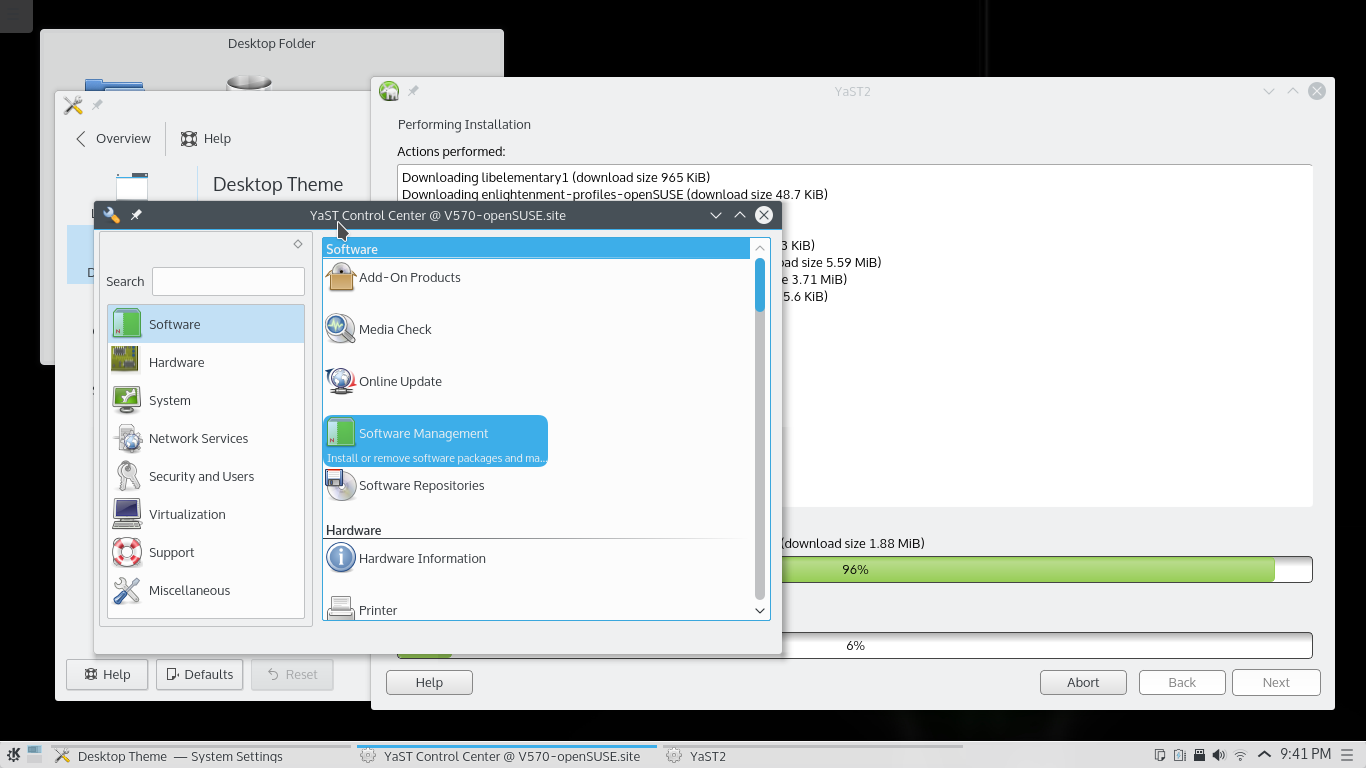Click the 9:41 PM clock
Image resolution: width=1366 pixels, height=768 pixels.
(1305, 754)
